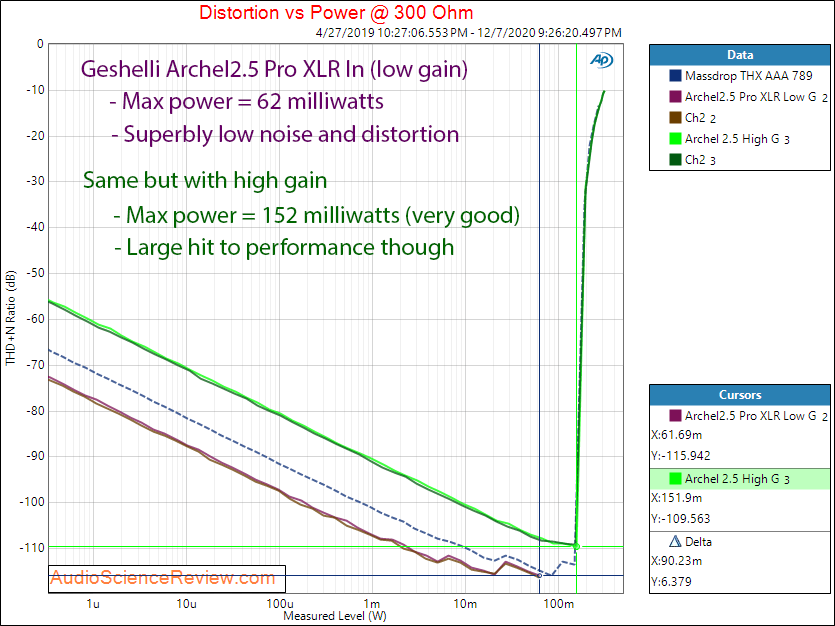Click the Same but with high gain text
Screen dimensions: 835x626
[205, 180]
